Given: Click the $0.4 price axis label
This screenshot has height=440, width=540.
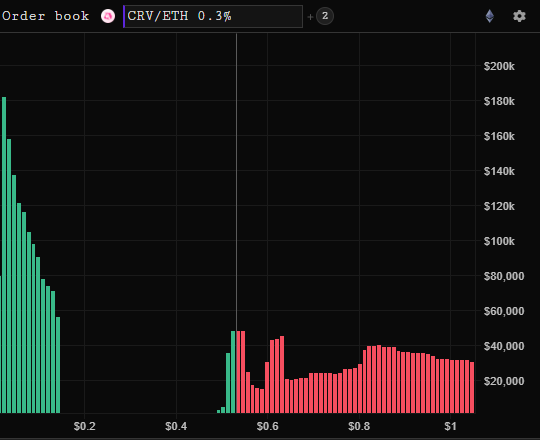Looking at the screenshot, I should [x=176, y=426].
